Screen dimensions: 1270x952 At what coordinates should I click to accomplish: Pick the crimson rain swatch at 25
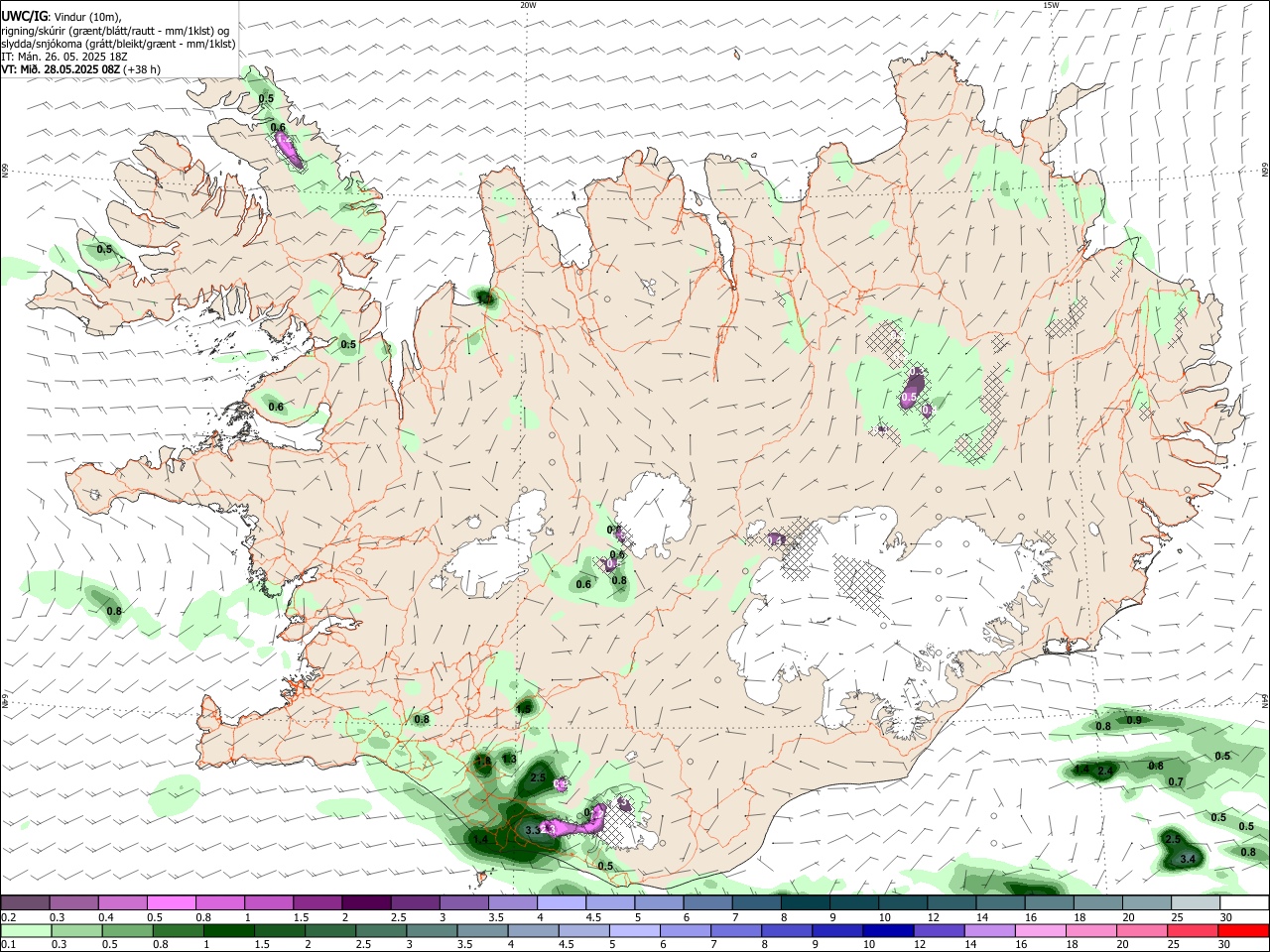click(x=1193, y=930)
